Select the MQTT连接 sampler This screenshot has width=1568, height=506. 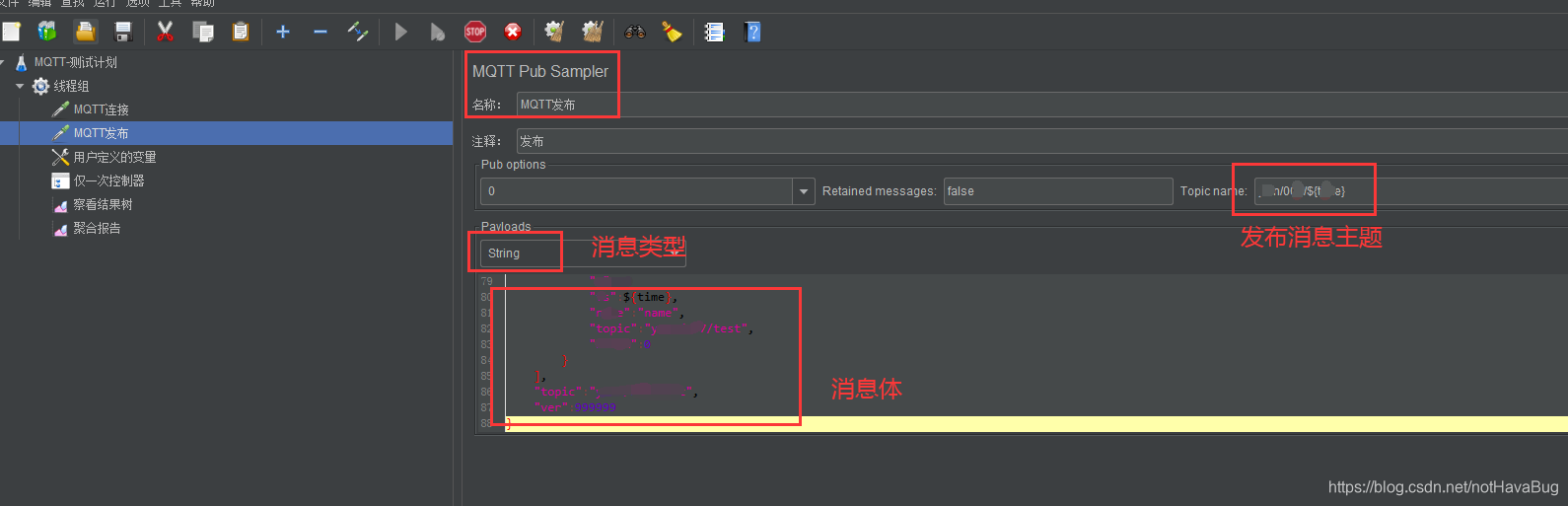coord(101,109)
